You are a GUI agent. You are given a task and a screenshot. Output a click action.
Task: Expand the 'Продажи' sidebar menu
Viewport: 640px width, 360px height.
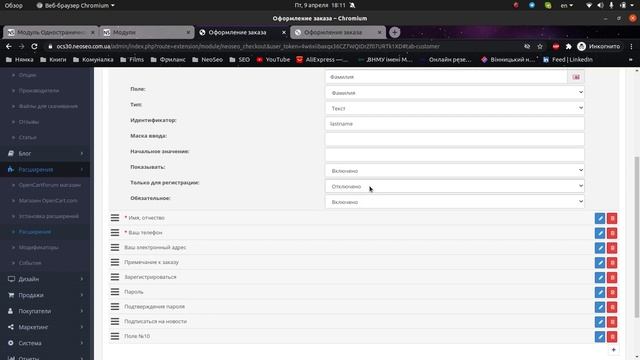(45, 295)
